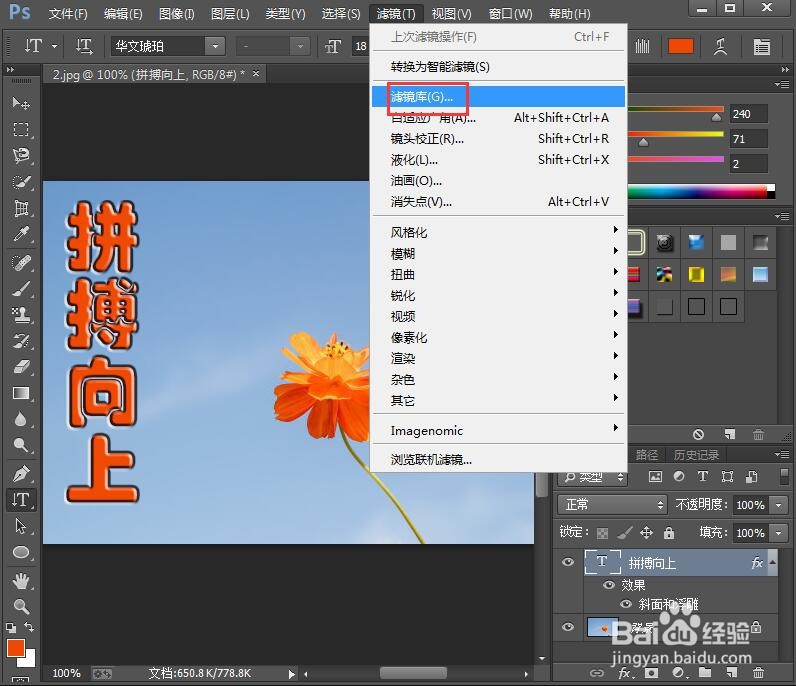Click the 100% zoom level field

point(67,673)
